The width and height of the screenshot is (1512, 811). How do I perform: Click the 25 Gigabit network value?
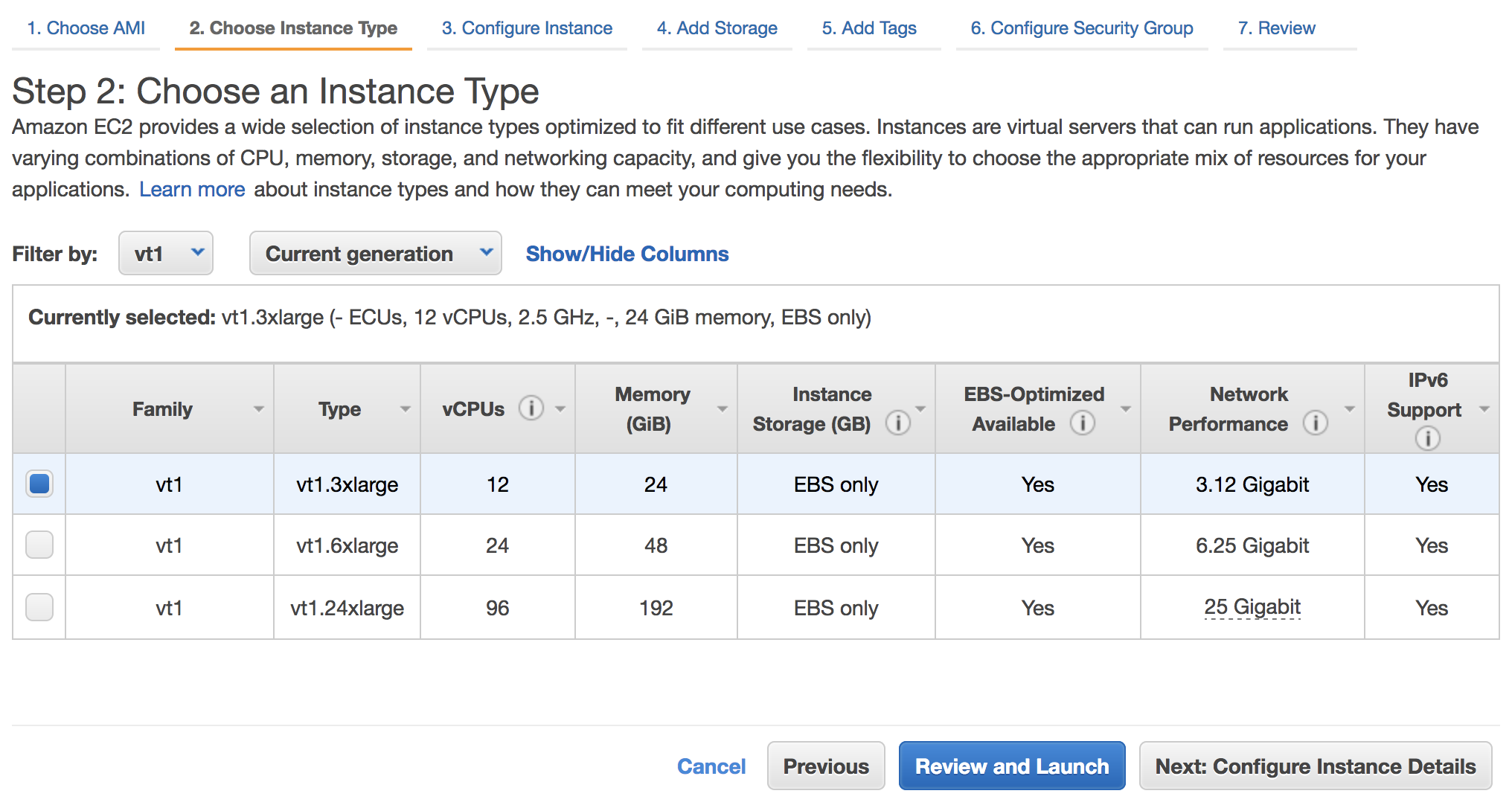pyautogui.click(x=1252, y=607)
